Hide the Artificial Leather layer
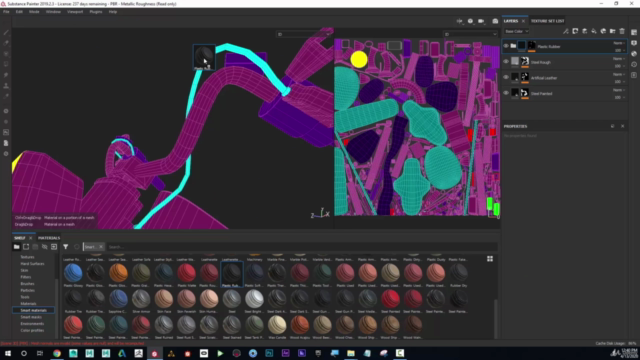This screenshot has height=360, width=640. tap(506, 77)
